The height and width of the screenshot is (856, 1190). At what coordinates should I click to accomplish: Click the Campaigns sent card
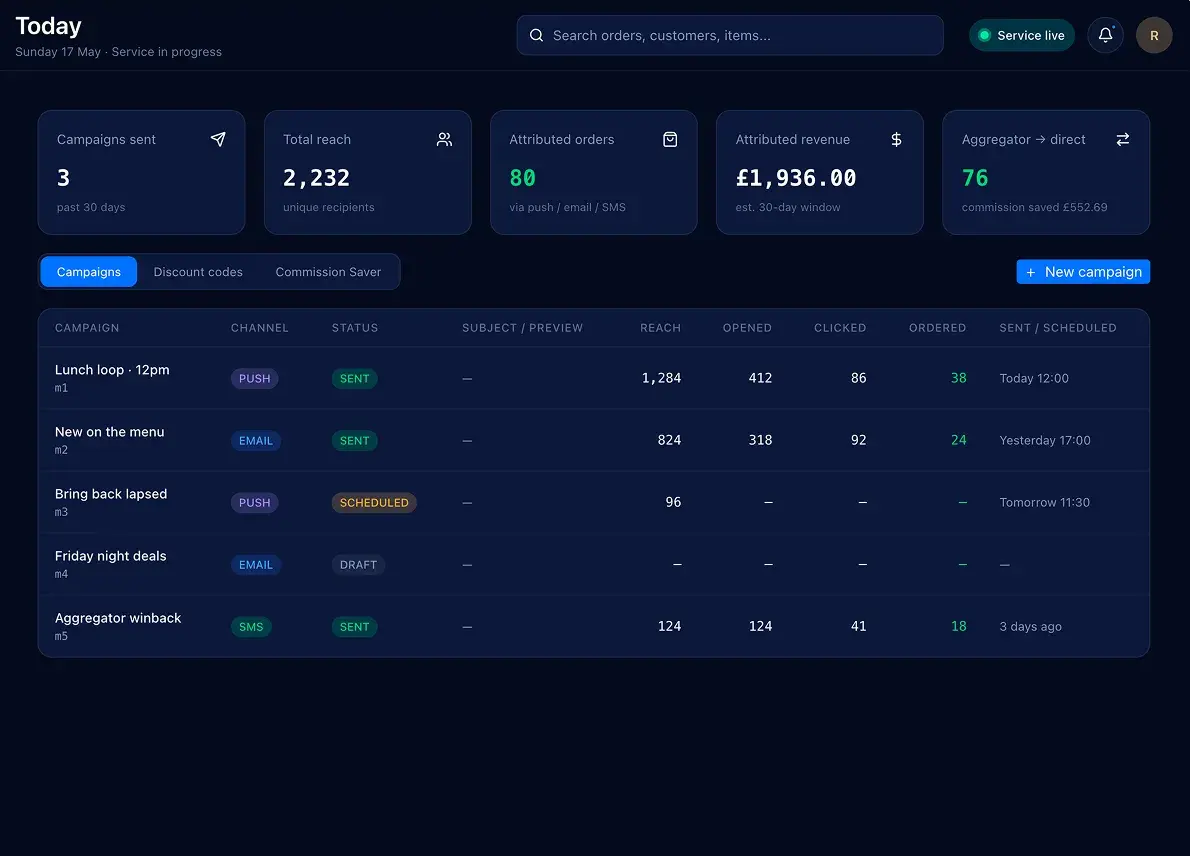(x=141, y=172)
